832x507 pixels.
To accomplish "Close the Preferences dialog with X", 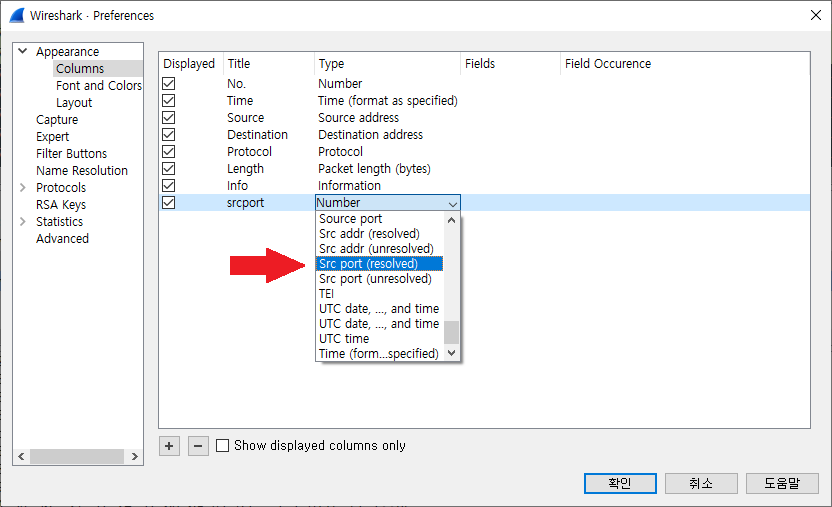I will click(816, 15).
